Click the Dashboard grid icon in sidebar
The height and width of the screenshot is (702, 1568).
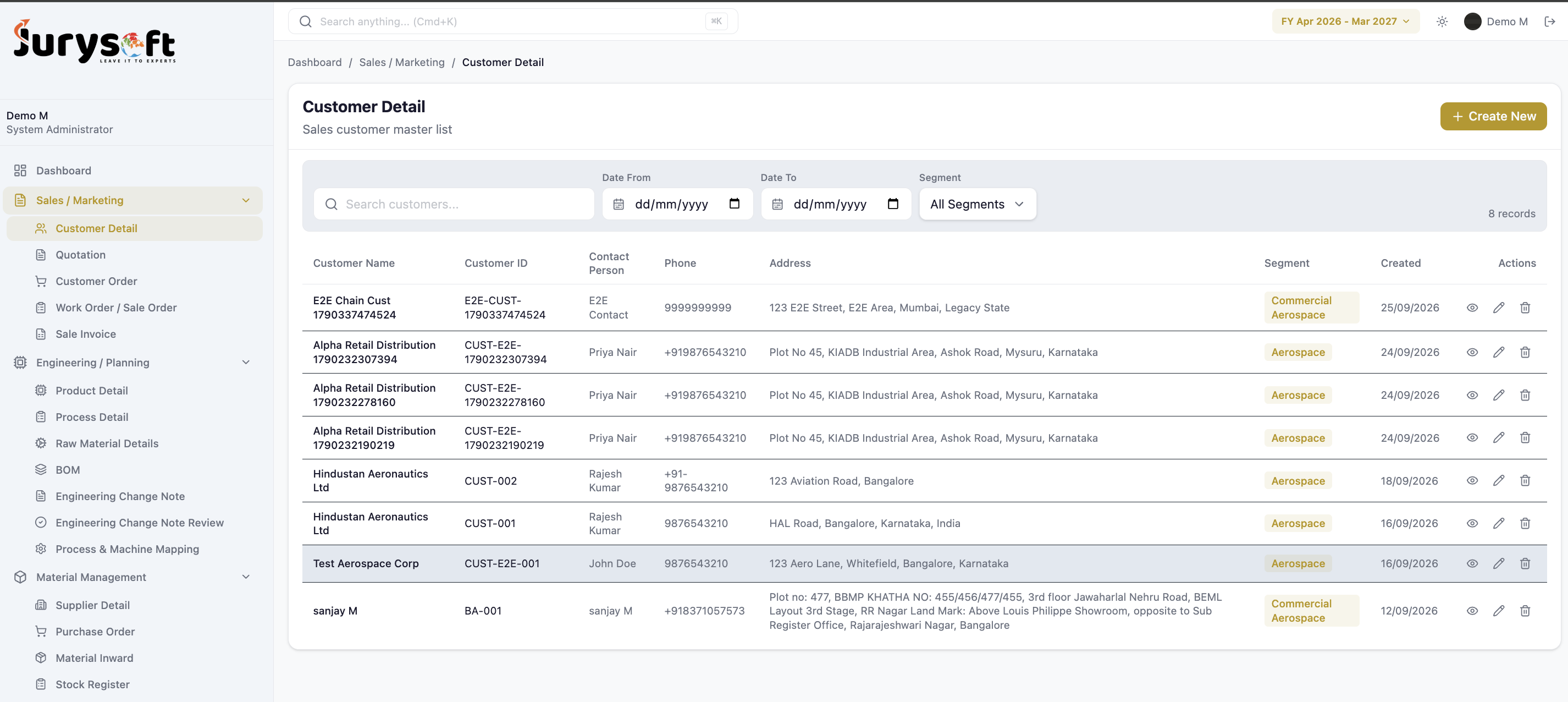coord(20,171)
